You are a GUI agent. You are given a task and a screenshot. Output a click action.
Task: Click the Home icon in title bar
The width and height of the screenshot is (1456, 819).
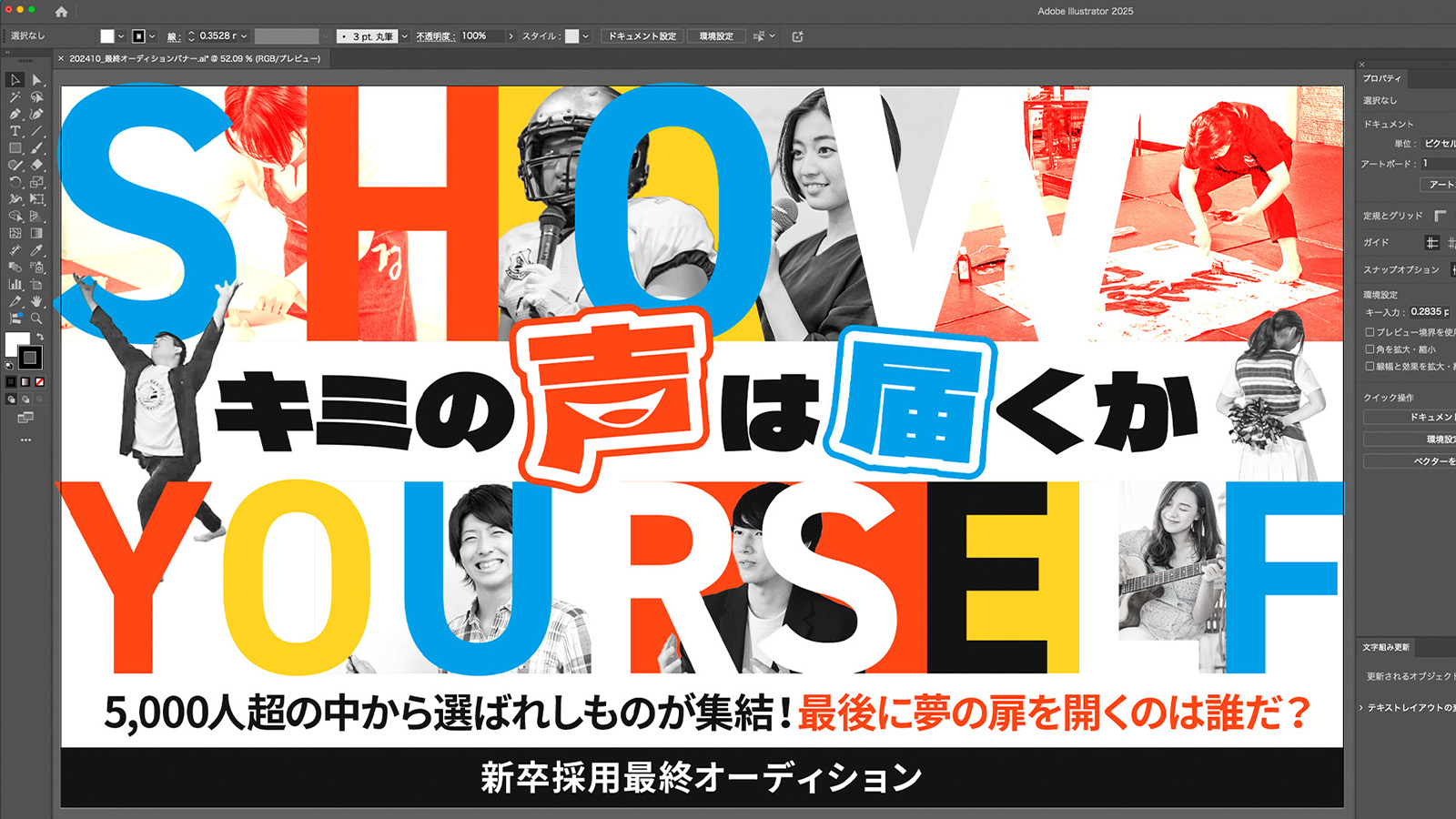(61, 12)
